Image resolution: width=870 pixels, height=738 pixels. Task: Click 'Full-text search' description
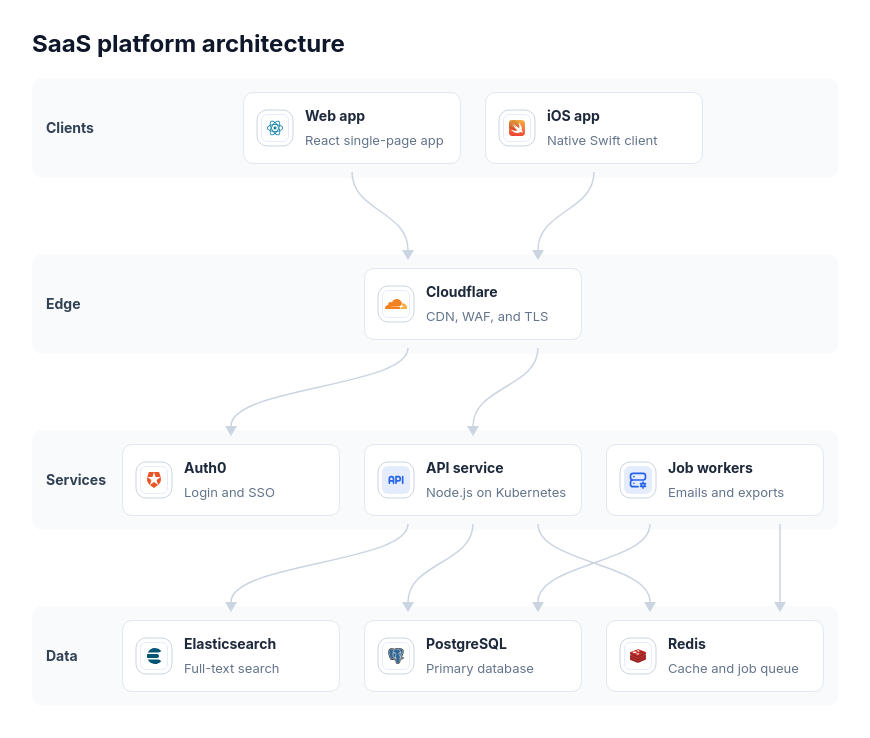[231, 669]
